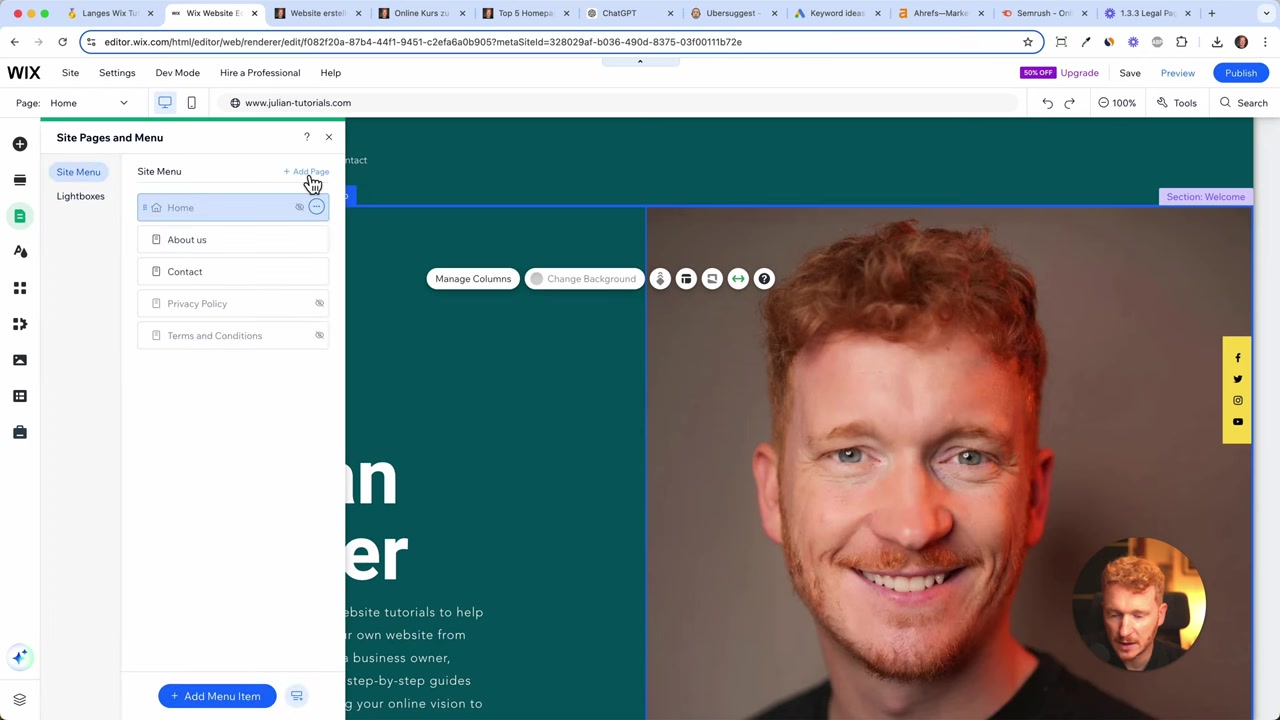The width and height of the screenshot is (1280, 720).
Task: Open the Home page more actions button
Action: [x=316, y=207]
